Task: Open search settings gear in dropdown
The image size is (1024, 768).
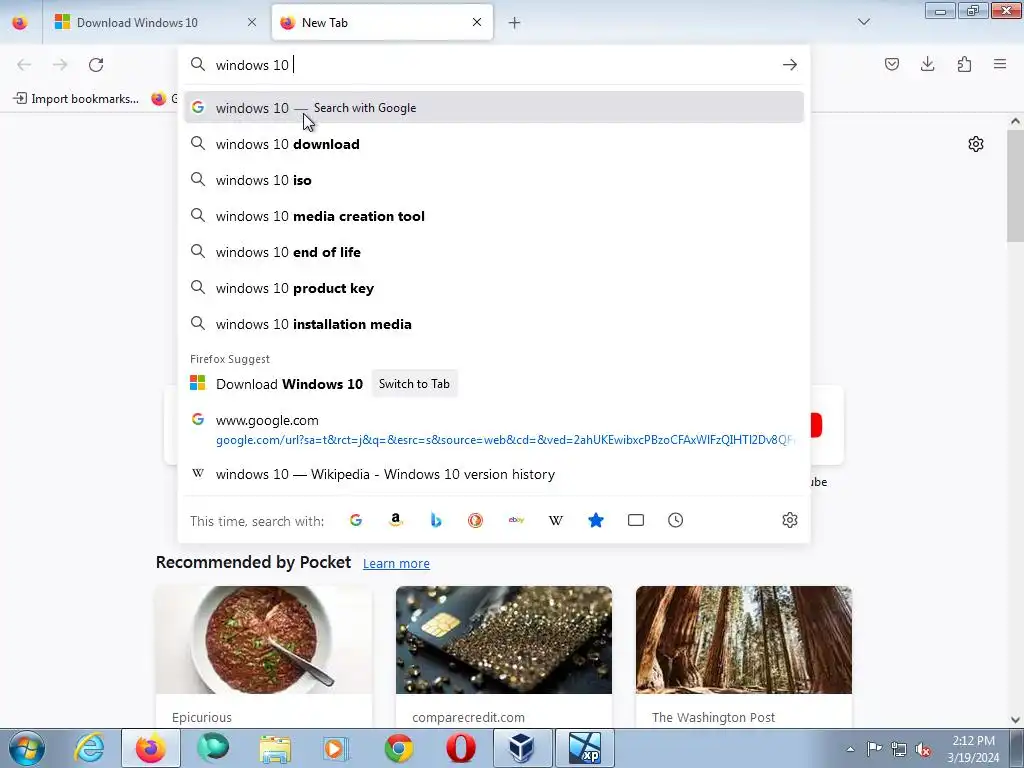Action: click(790, 520)
